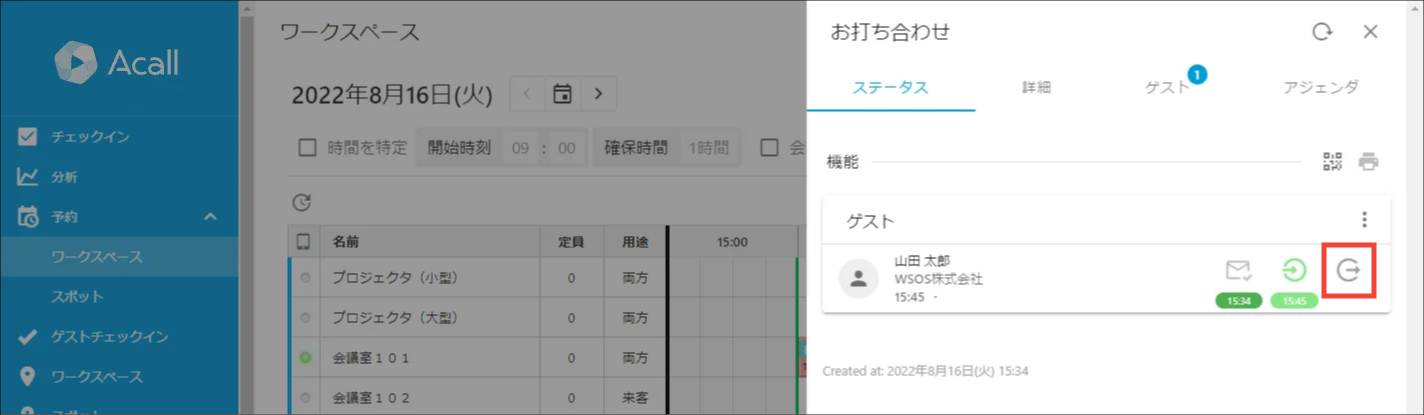Toggle the 時間を特定 checkbox
The height and width of the screenshot is (415, 1424).
(308, 148)
